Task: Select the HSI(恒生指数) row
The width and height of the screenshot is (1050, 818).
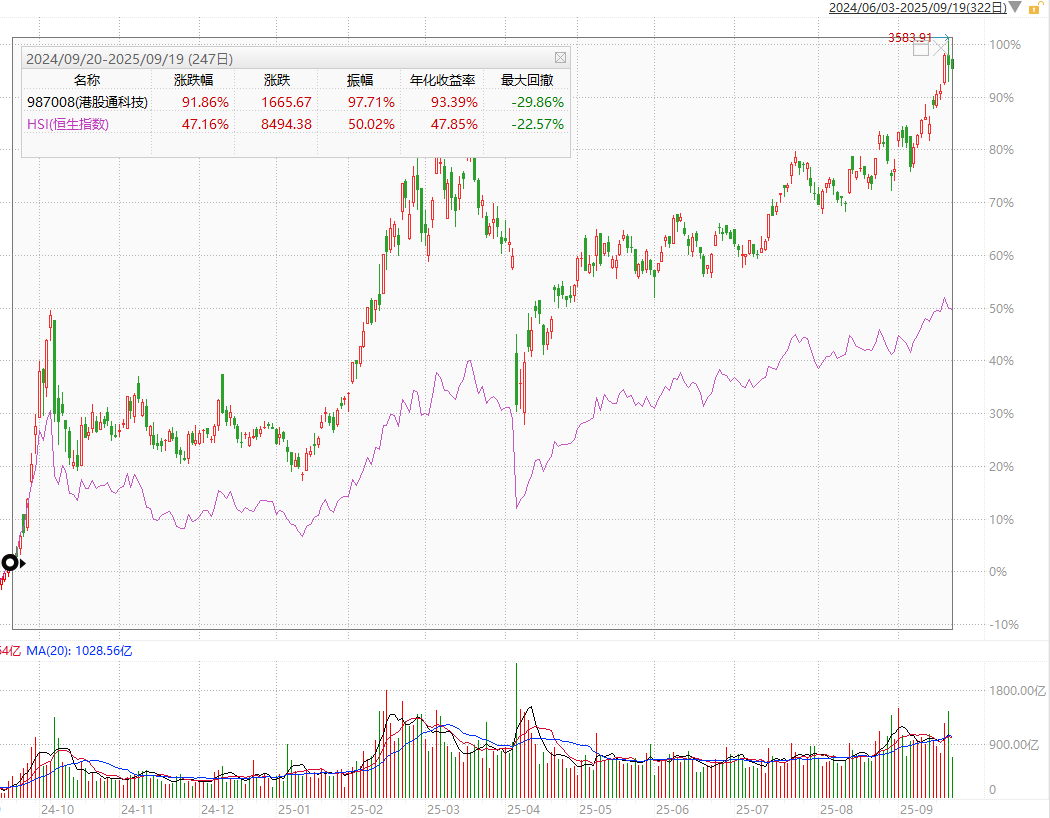Action: pyautogui.click(x=68, y=124)
